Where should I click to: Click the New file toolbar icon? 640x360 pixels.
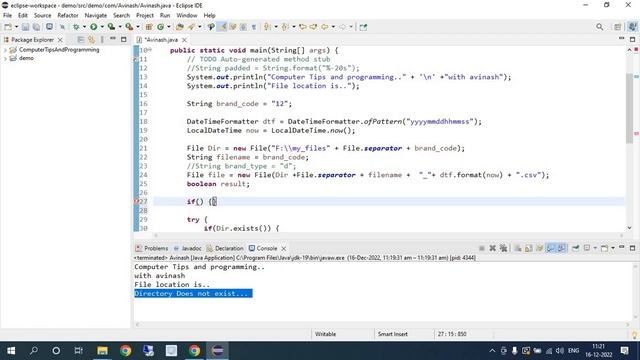click(8, 27)
